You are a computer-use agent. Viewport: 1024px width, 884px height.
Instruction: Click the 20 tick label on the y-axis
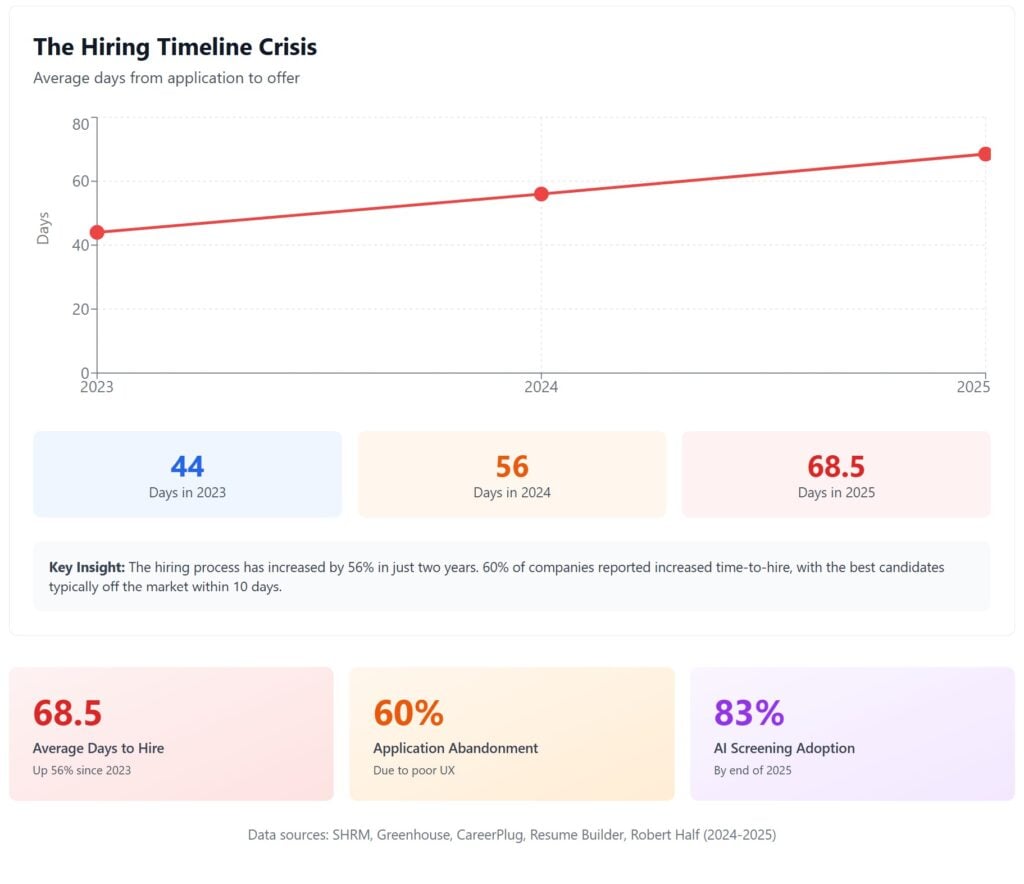point(80,309)
